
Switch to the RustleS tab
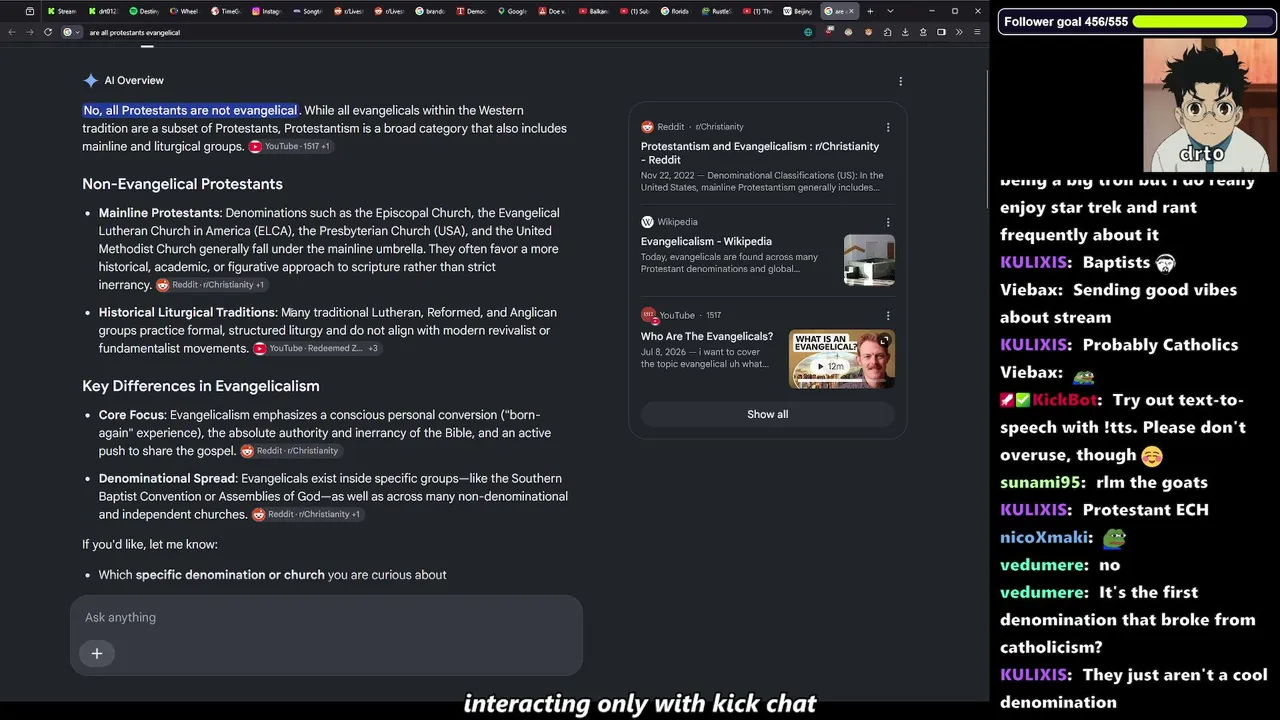click(x=717, y=11)
